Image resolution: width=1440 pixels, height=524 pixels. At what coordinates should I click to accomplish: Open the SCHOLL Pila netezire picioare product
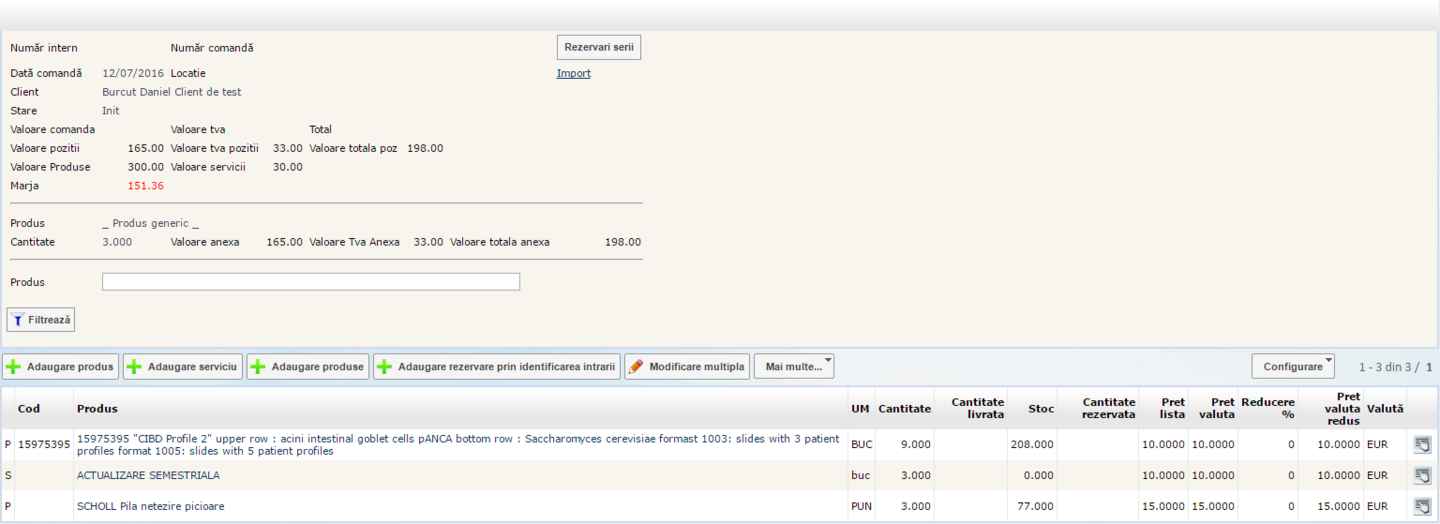click(x=151, y=506)
